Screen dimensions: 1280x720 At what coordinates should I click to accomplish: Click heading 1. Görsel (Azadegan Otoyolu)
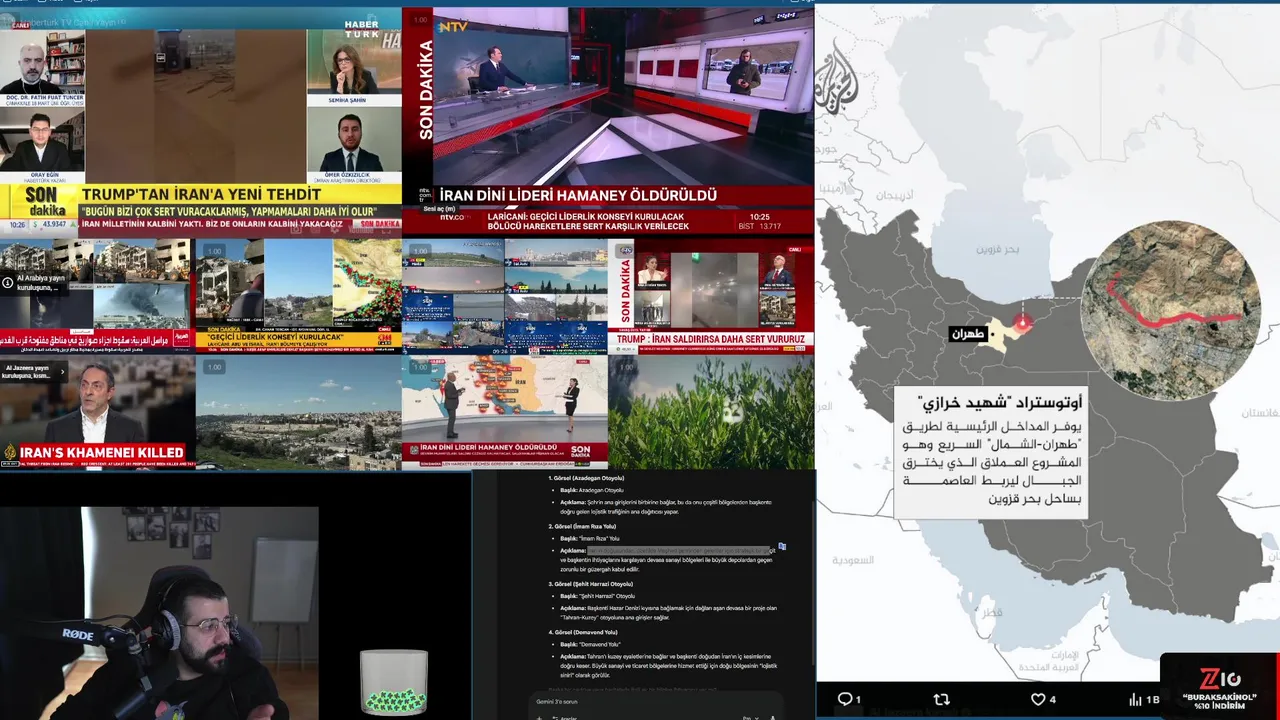[x=586, y=478]
